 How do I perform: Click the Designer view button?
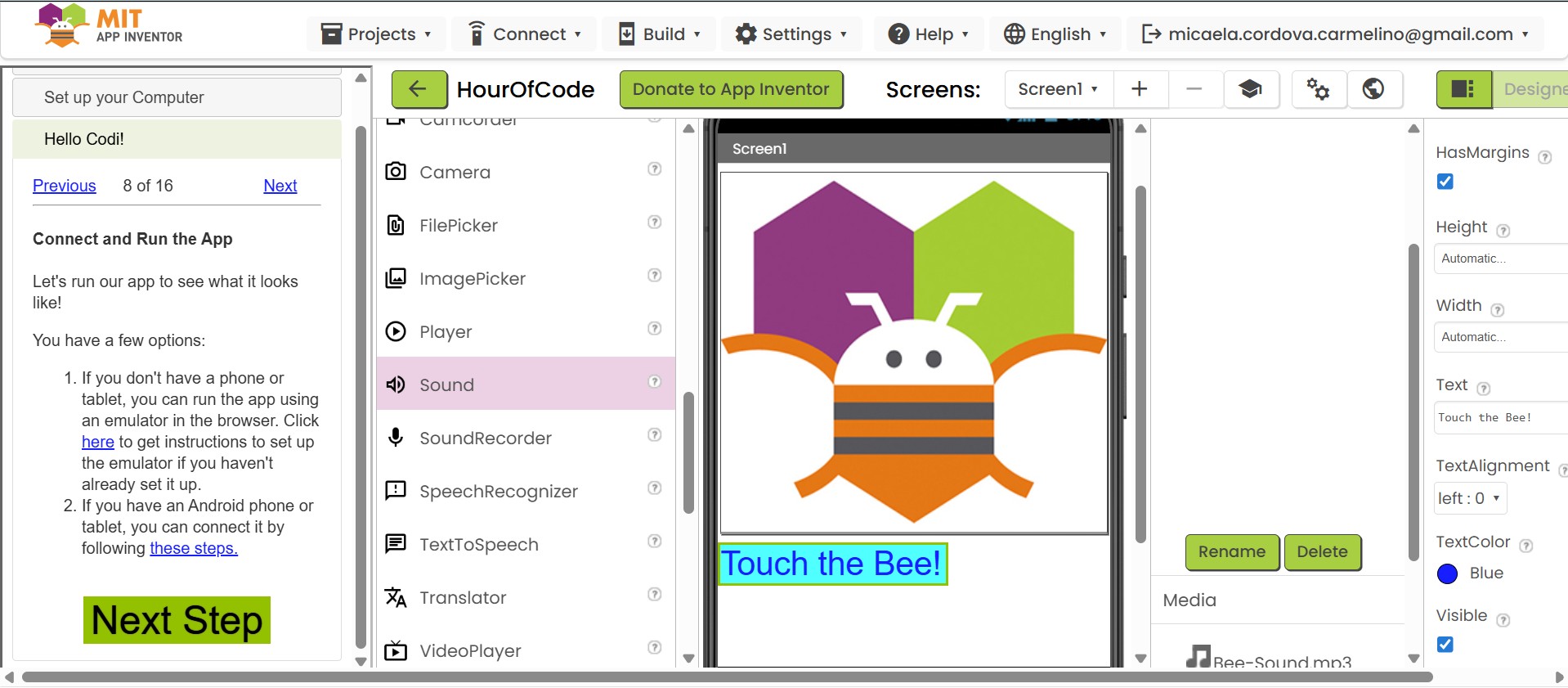[1530, 89]
